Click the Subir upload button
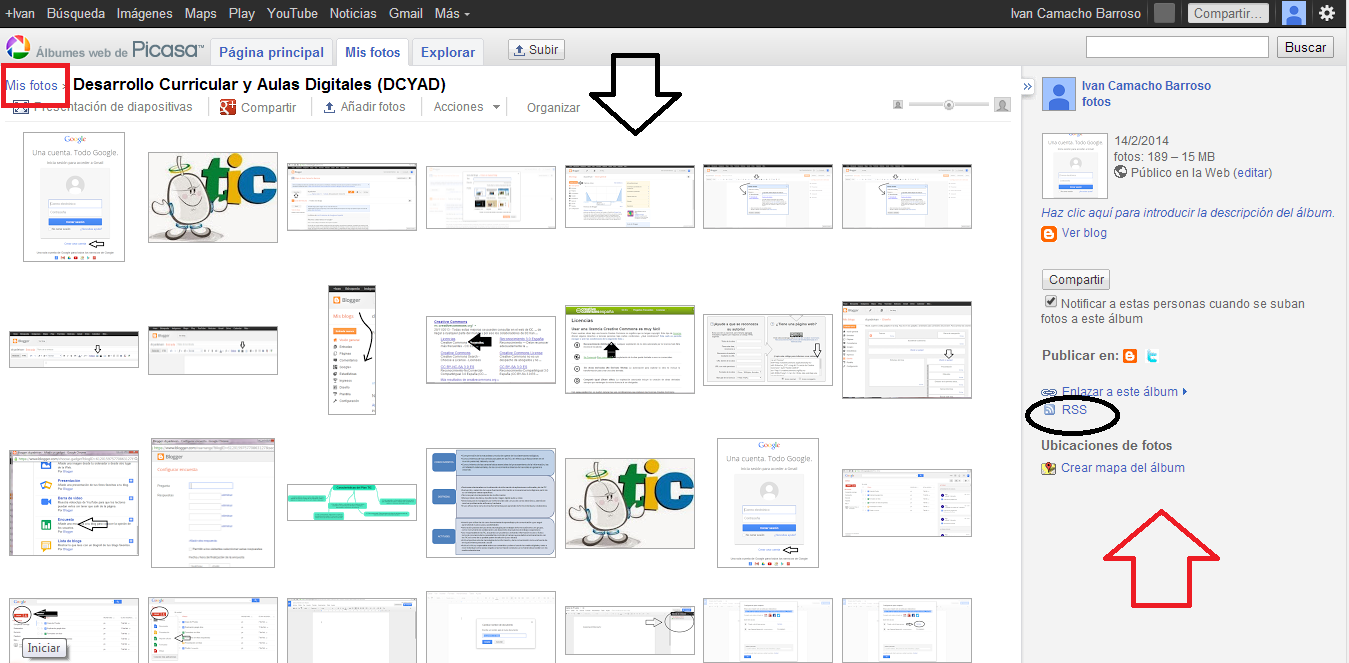Screen dimensions: 1349x663 [x=537, y=49]
